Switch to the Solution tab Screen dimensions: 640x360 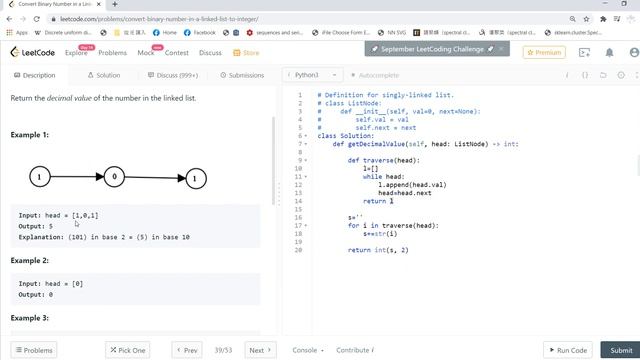coord(104,75)
